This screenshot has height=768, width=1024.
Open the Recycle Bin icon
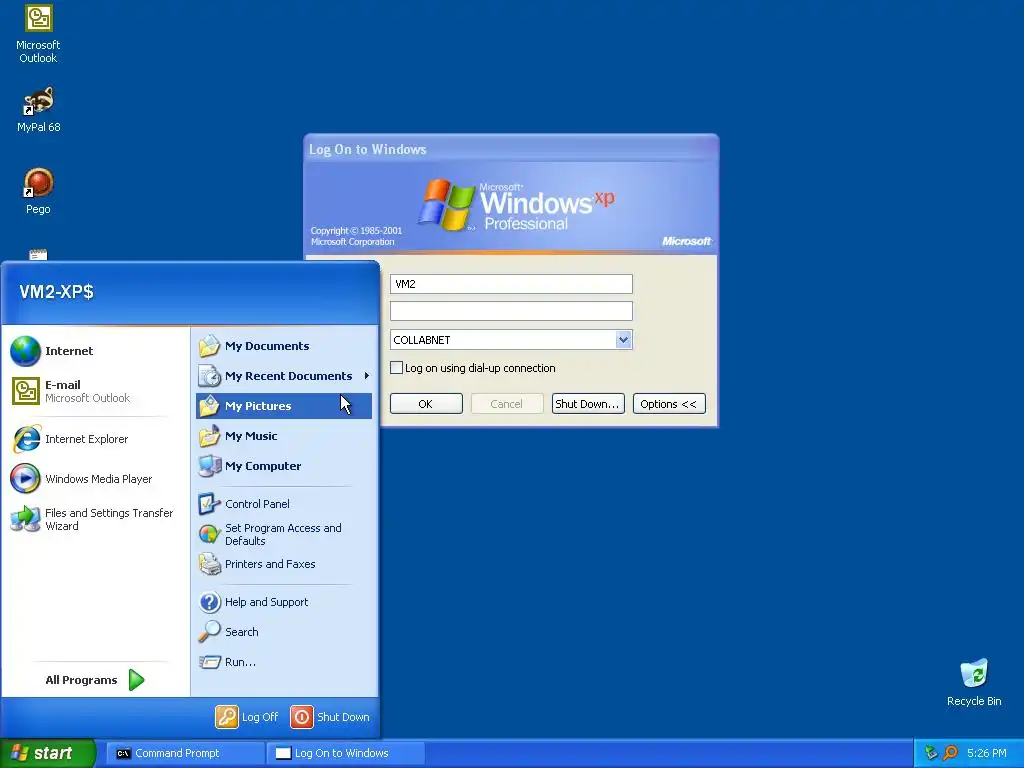tap(974, 682)
